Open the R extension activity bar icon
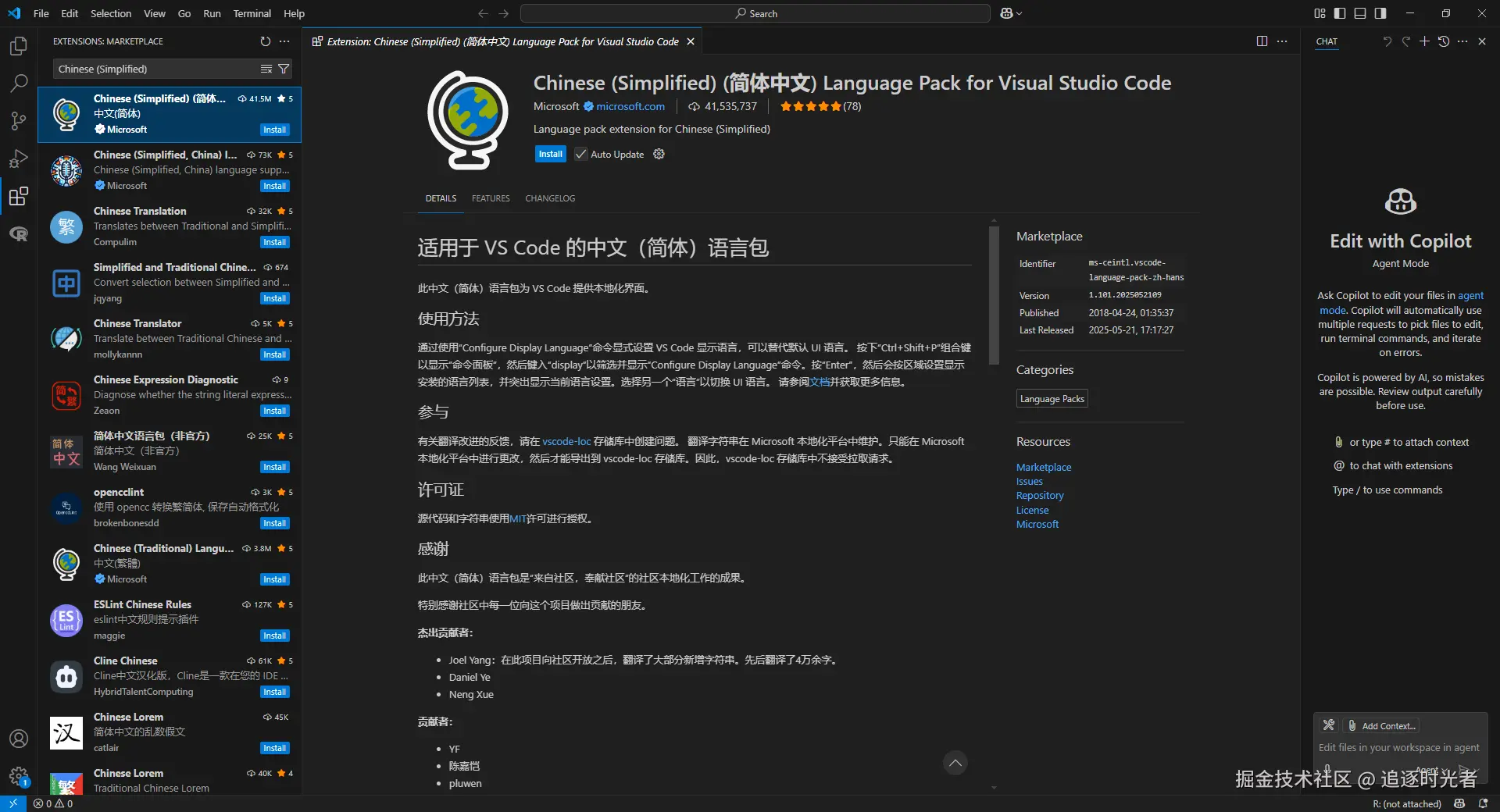The width and height of the screenshot is (1500, 812). click(x=19, y=233)
